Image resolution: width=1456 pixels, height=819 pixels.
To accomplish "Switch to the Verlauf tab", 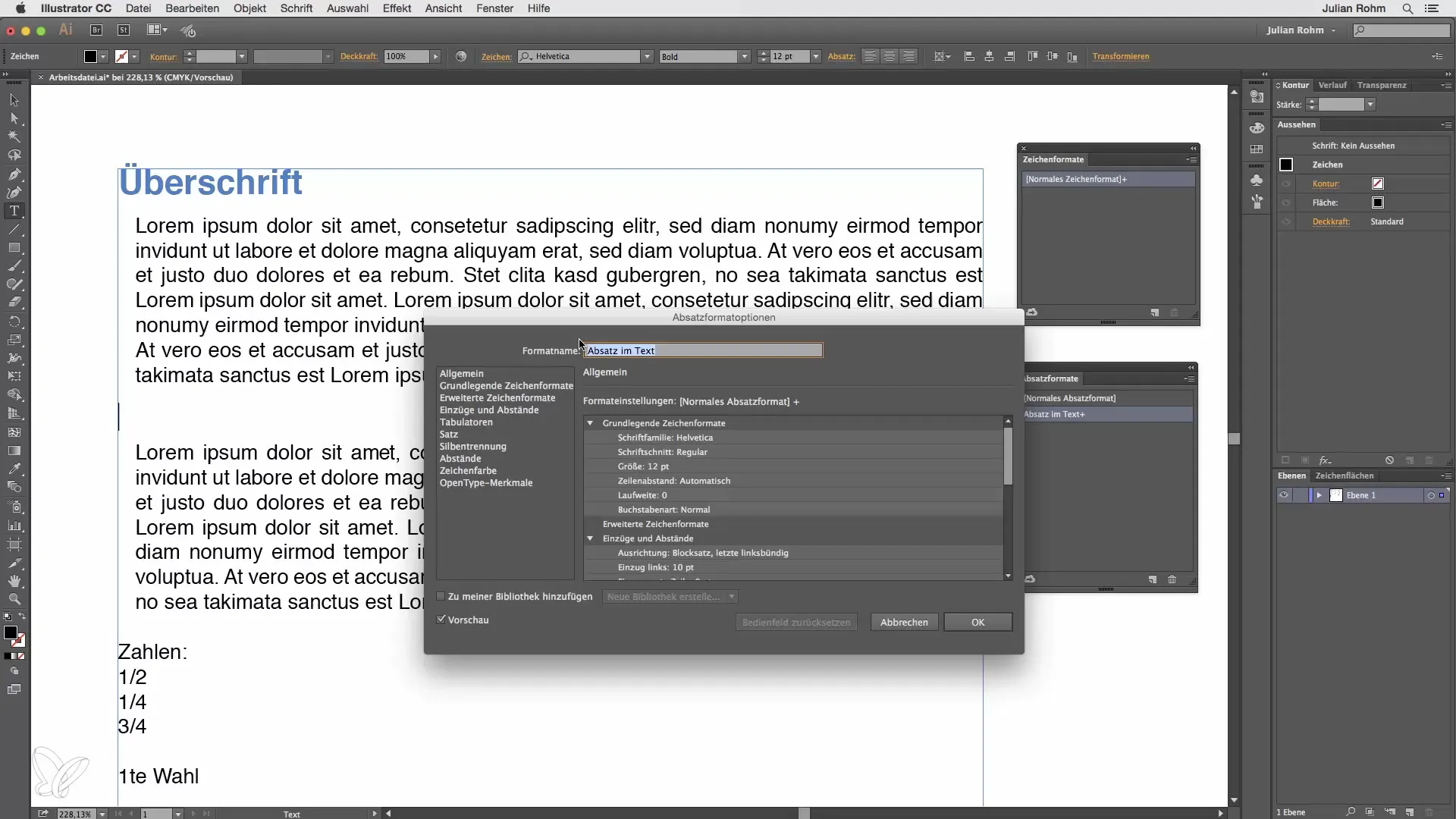I will pos(1332,85).
